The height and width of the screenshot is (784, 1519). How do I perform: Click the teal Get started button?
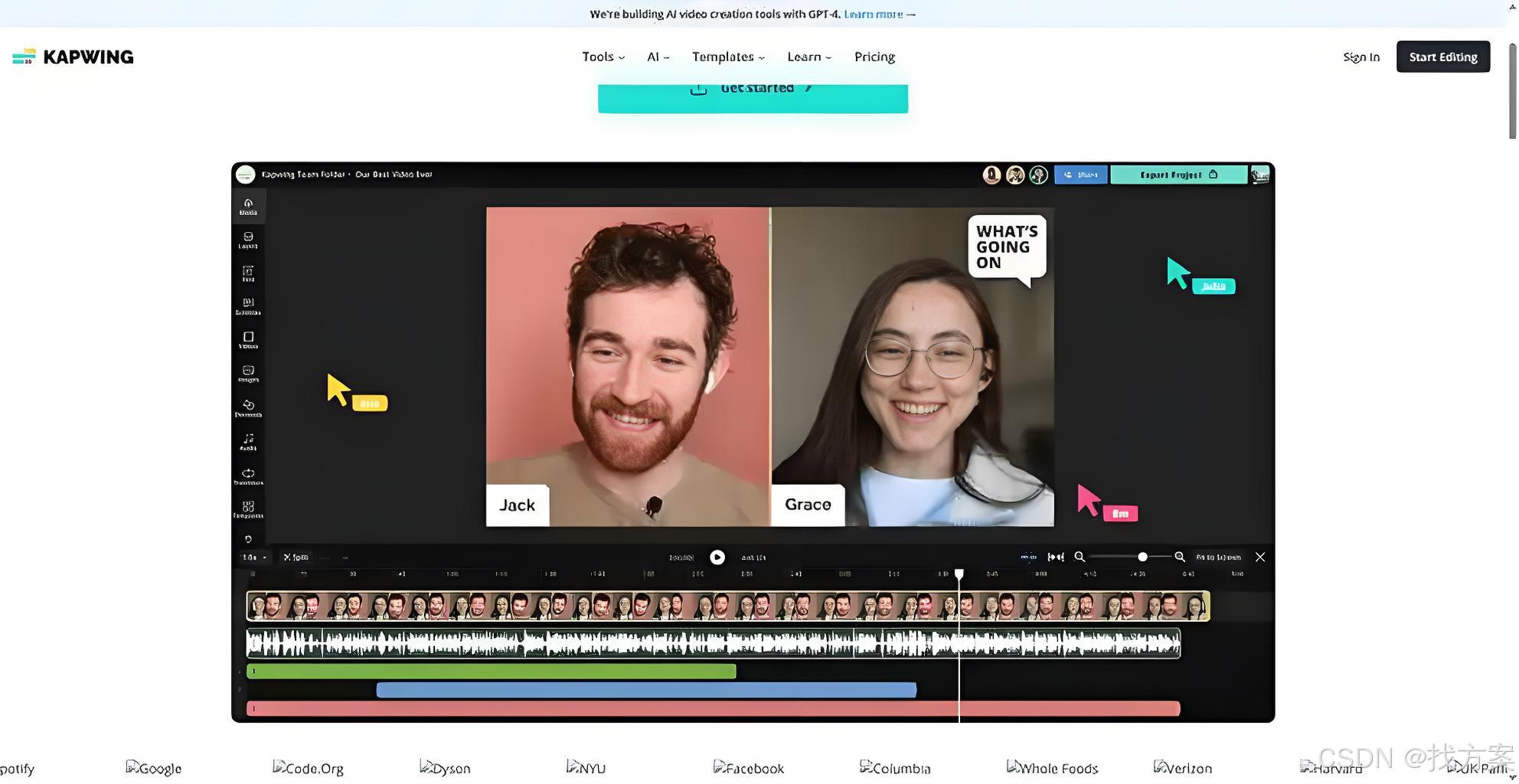(753, 98)
